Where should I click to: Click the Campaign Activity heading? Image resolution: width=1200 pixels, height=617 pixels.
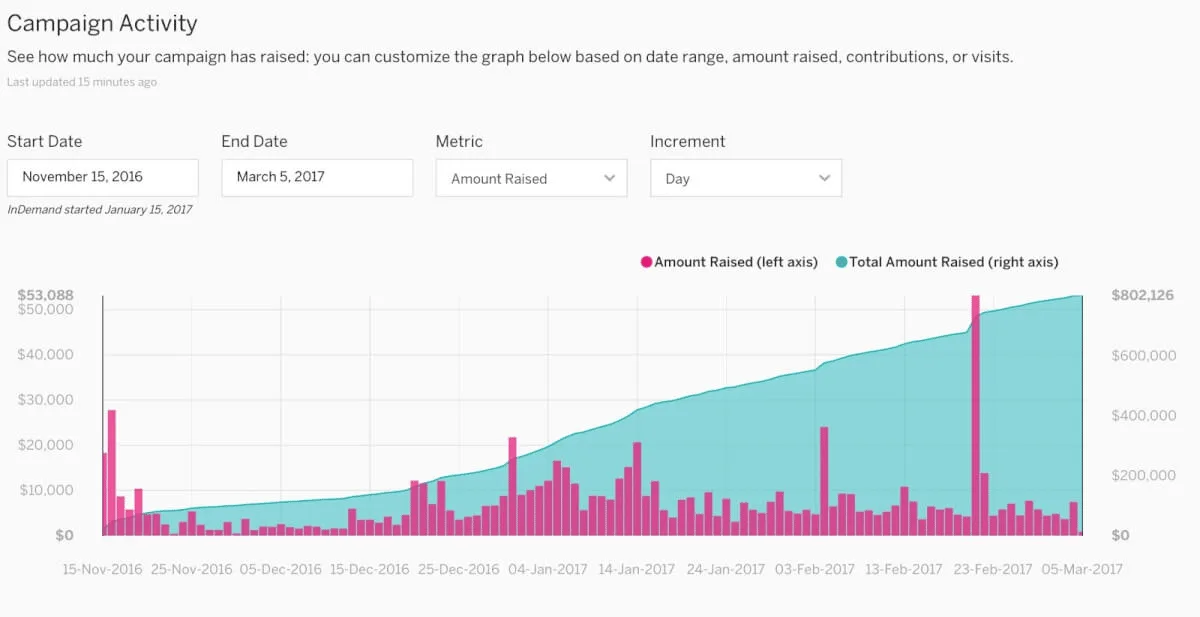pos(102,23)
